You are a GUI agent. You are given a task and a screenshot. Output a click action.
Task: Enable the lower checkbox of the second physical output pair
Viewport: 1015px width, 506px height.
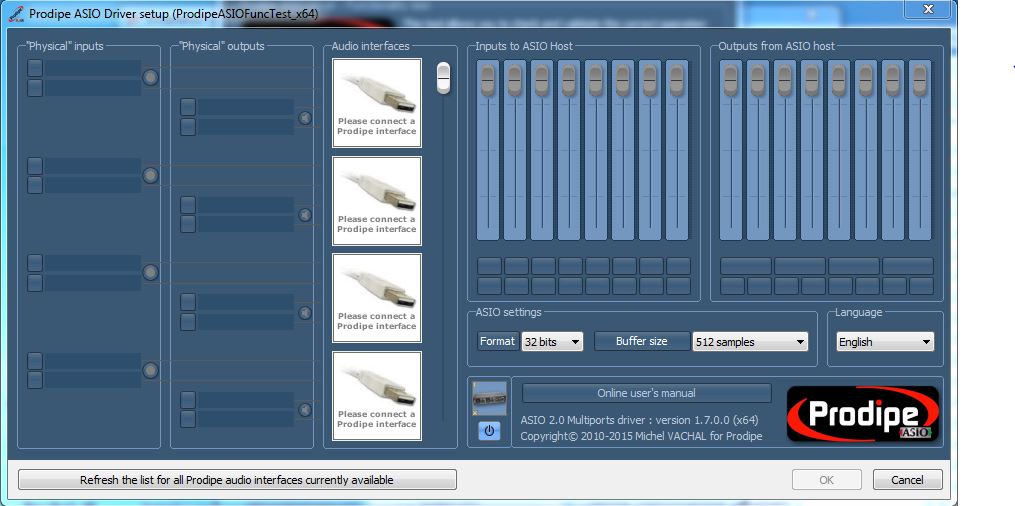tap(188, 225)
